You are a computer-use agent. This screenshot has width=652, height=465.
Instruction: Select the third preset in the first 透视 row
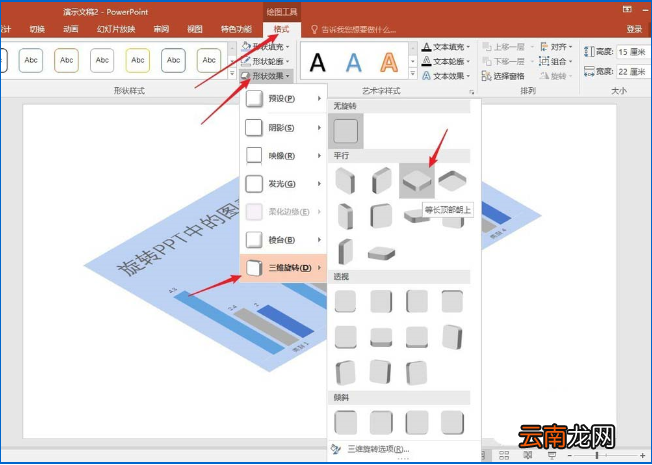click(417, 301)
